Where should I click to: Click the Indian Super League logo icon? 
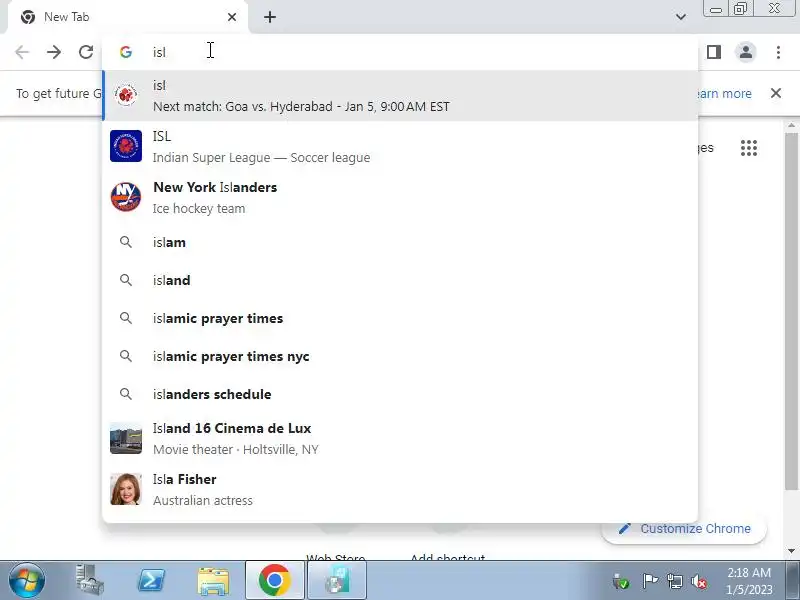point(126,146)
